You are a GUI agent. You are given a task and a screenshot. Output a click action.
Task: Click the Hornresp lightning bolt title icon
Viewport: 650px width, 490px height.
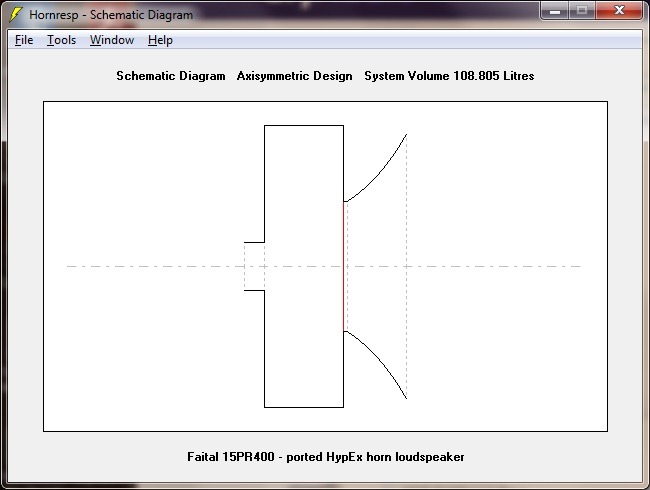(x=15, y=15)
